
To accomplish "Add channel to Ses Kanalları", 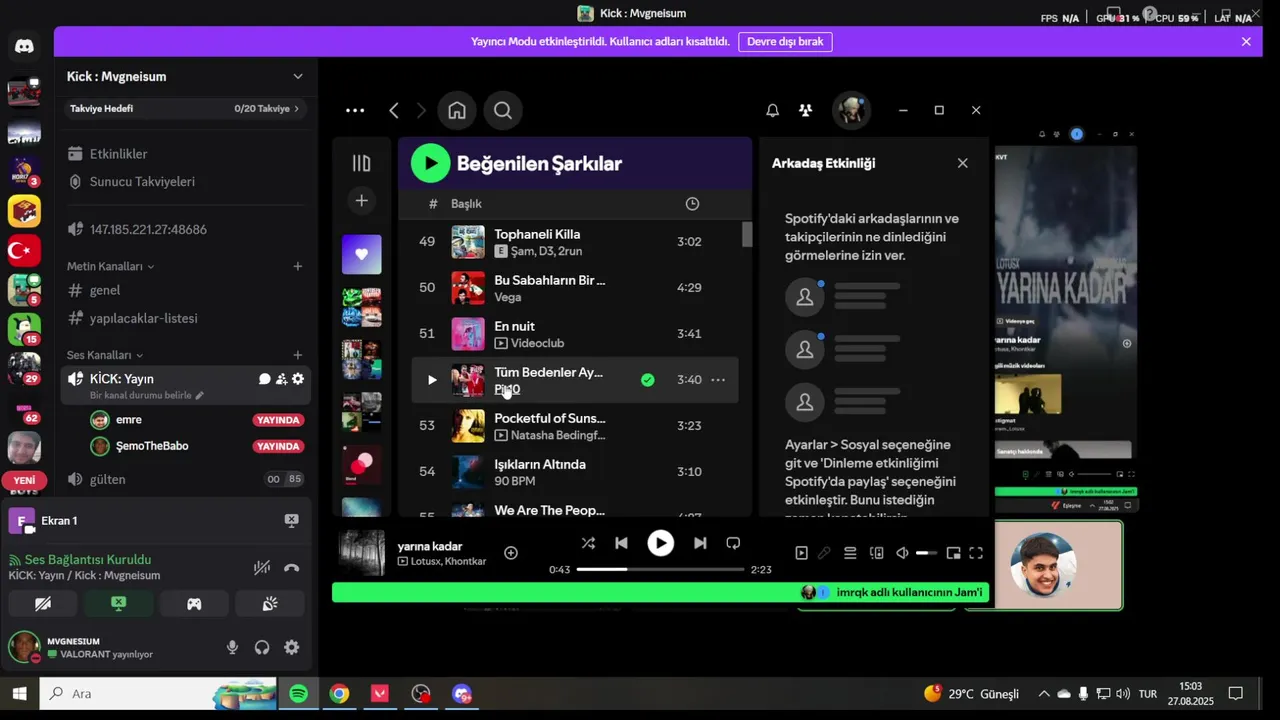I will coord(297,355).
